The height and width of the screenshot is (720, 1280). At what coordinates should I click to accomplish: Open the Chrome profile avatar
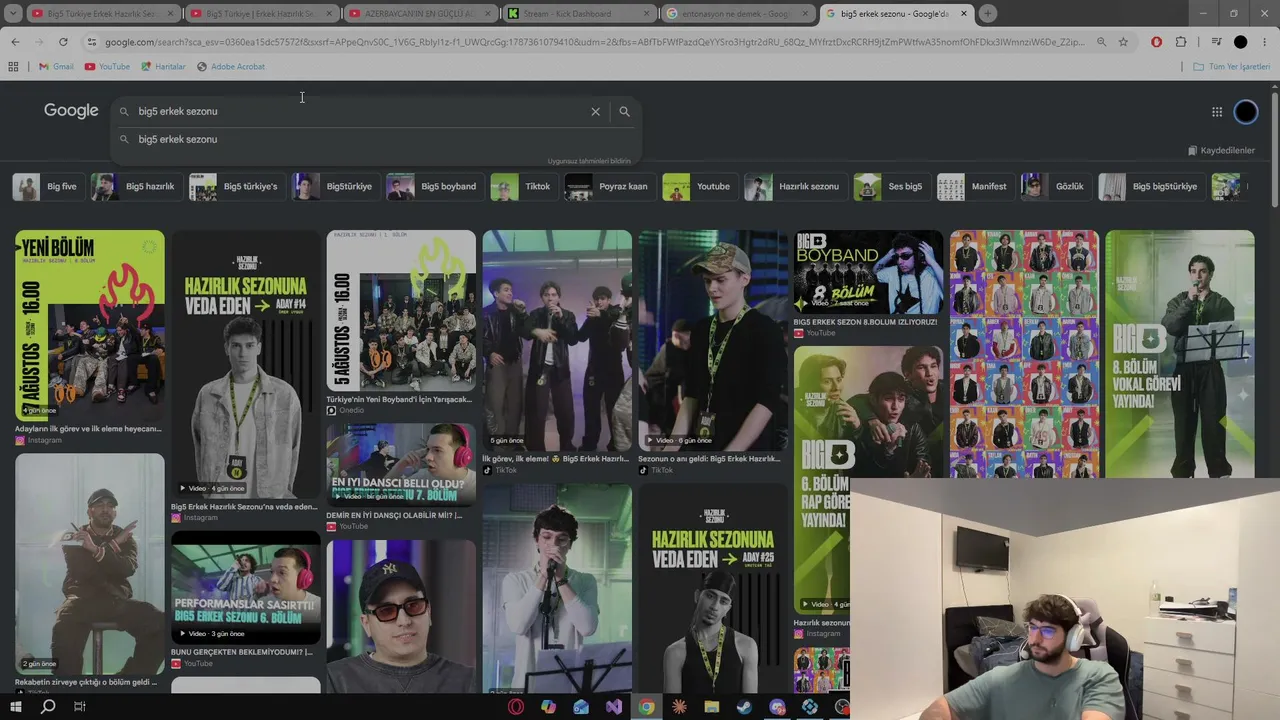pyautogui.click(x=1240, y=42)
